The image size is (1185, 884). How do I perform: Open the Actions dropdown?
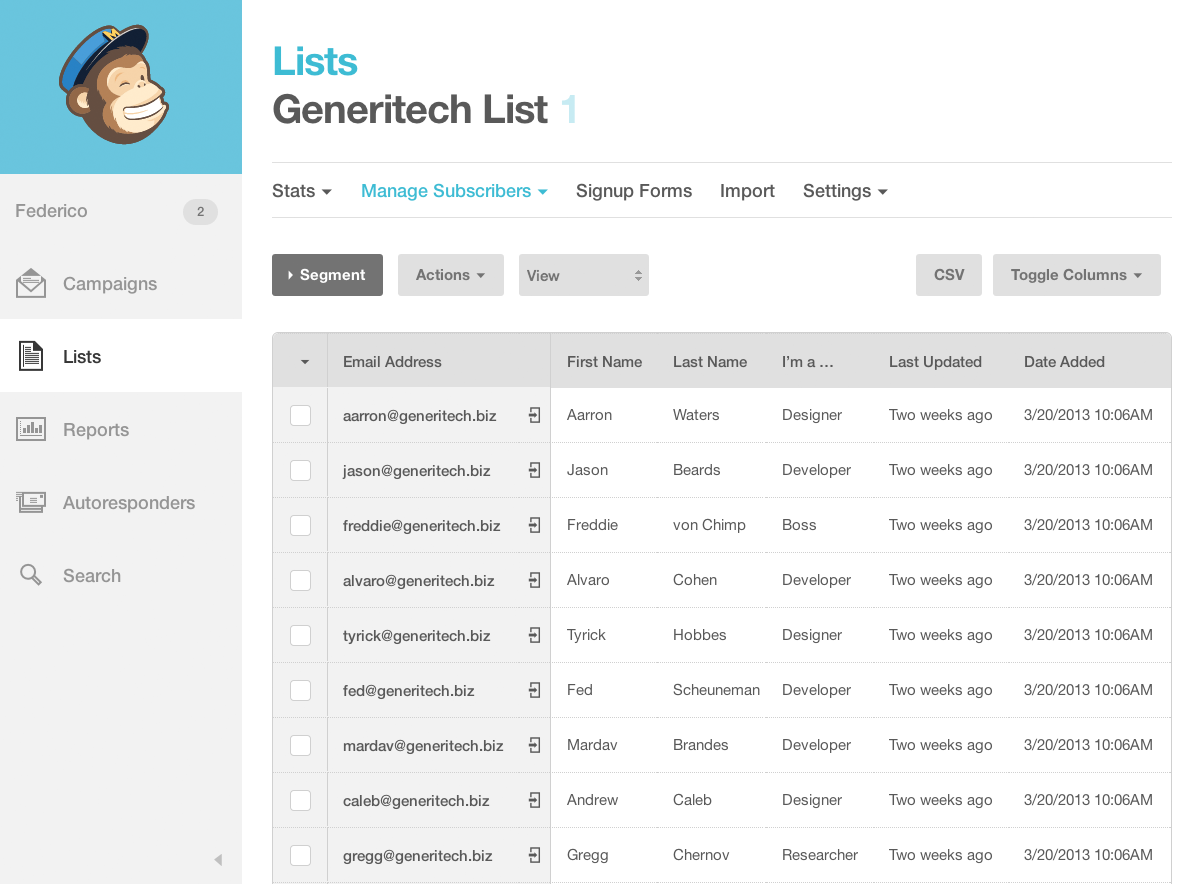click(450, 275)
